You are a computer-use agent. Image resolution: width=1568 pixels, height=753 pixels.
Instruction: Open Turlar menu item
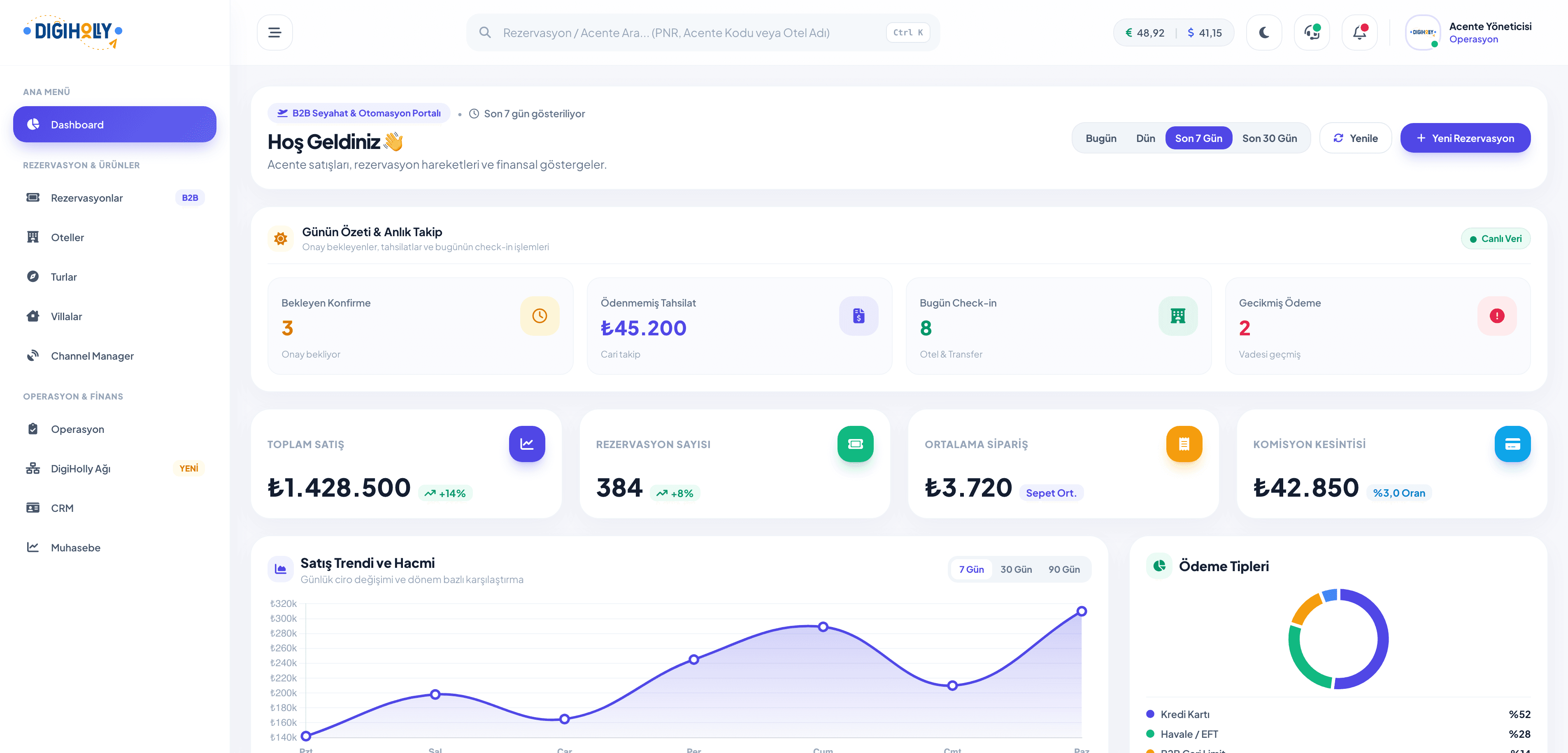pos(114,277)
